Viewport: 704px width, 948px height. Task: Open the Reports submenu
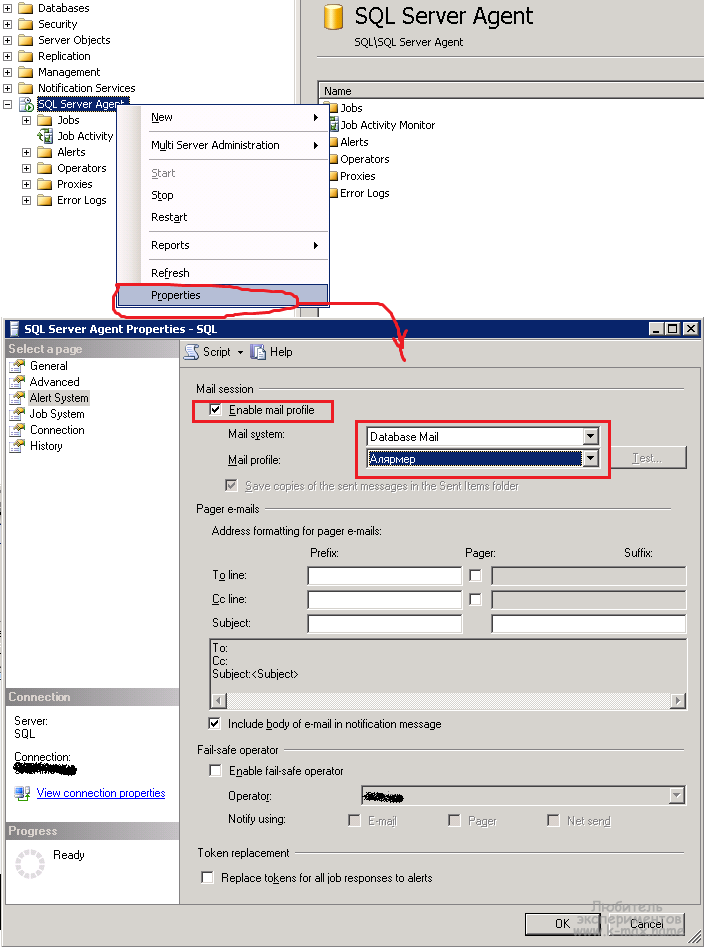235,245
